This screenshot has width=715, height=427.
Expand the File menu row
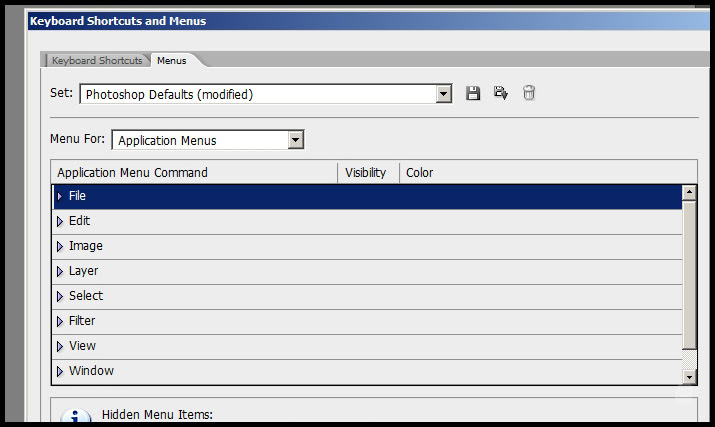point(60,196)
